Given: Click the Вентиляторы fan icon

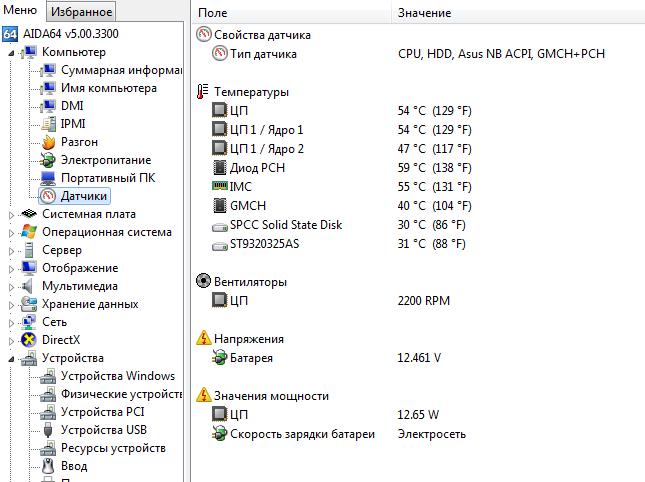Looking at the screenshot, I should (x=204, y=282).
